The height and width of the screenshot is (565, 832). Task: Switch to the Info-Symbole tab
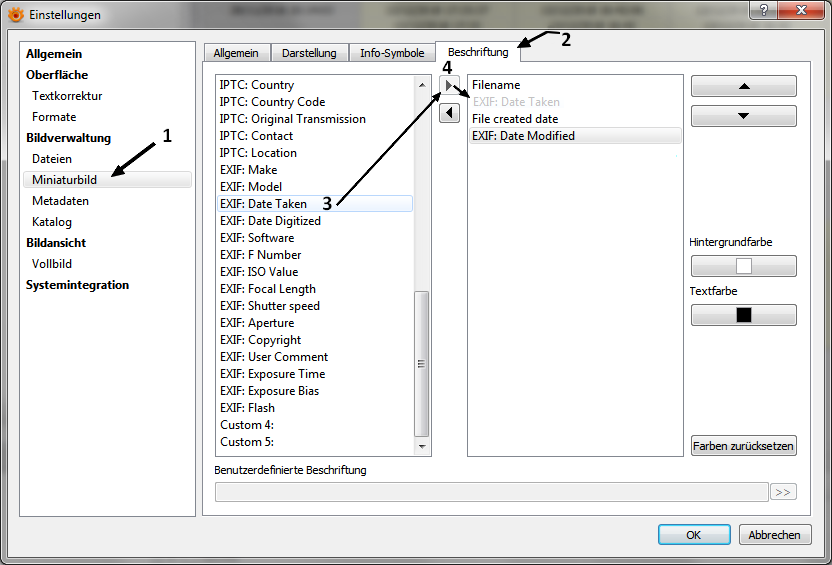tap(392, 53)
